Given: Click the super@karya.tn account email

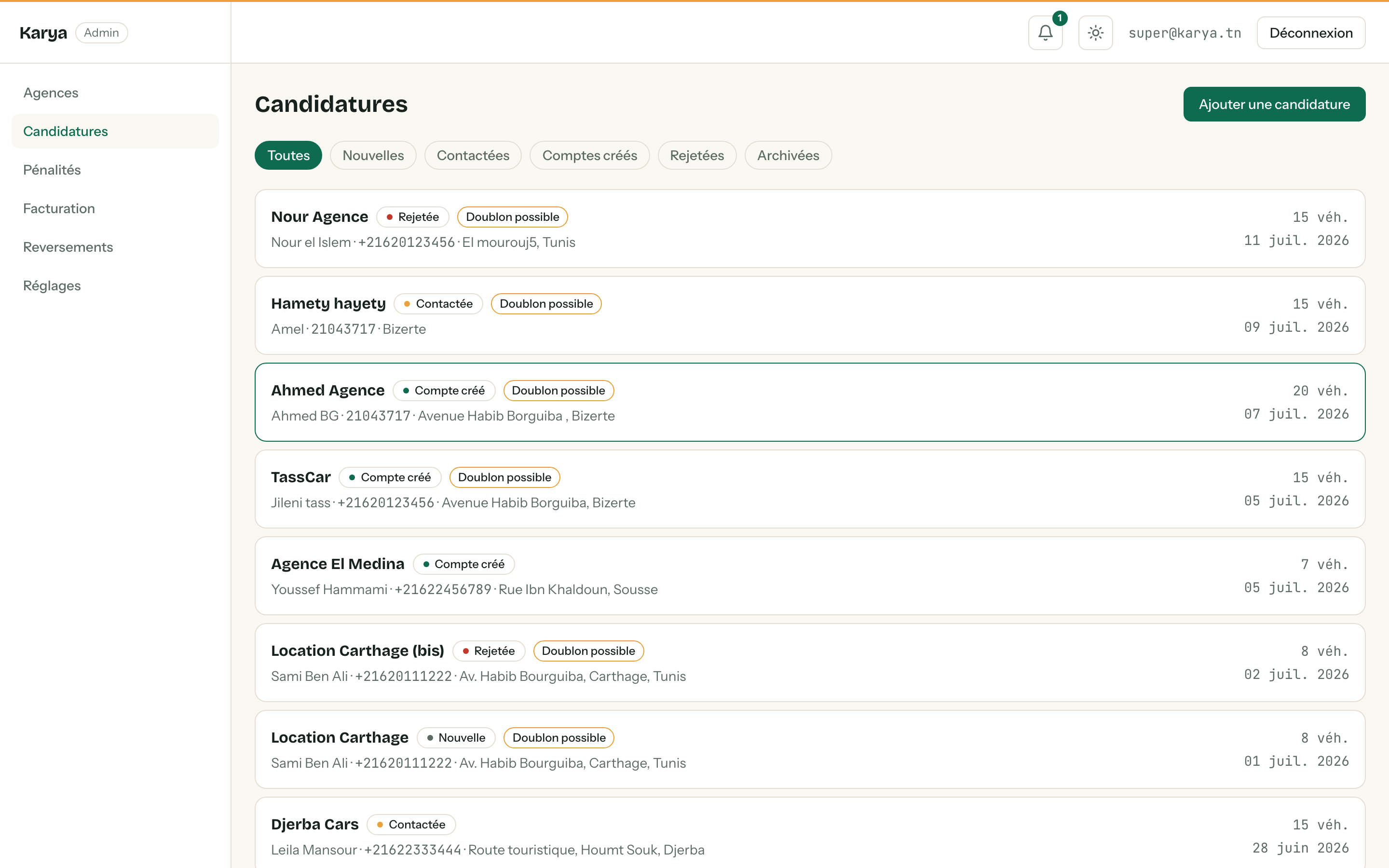Looking at the screenshot, I should [1185, 33].
